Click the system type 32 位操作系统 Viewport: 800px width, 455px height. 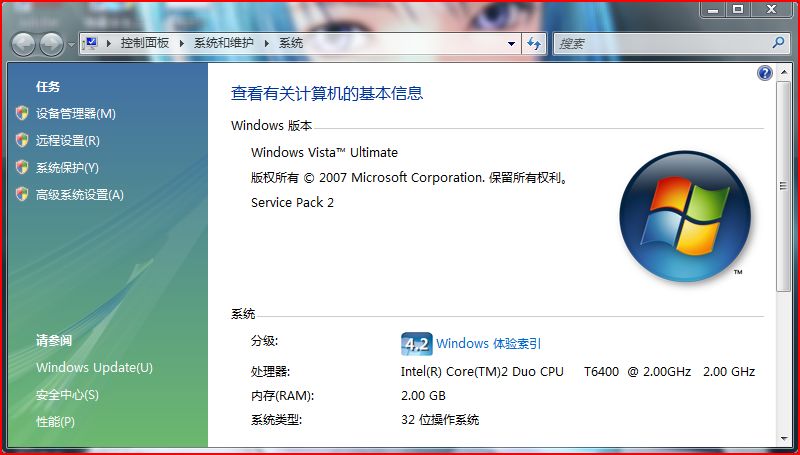(x=440, y=420)
